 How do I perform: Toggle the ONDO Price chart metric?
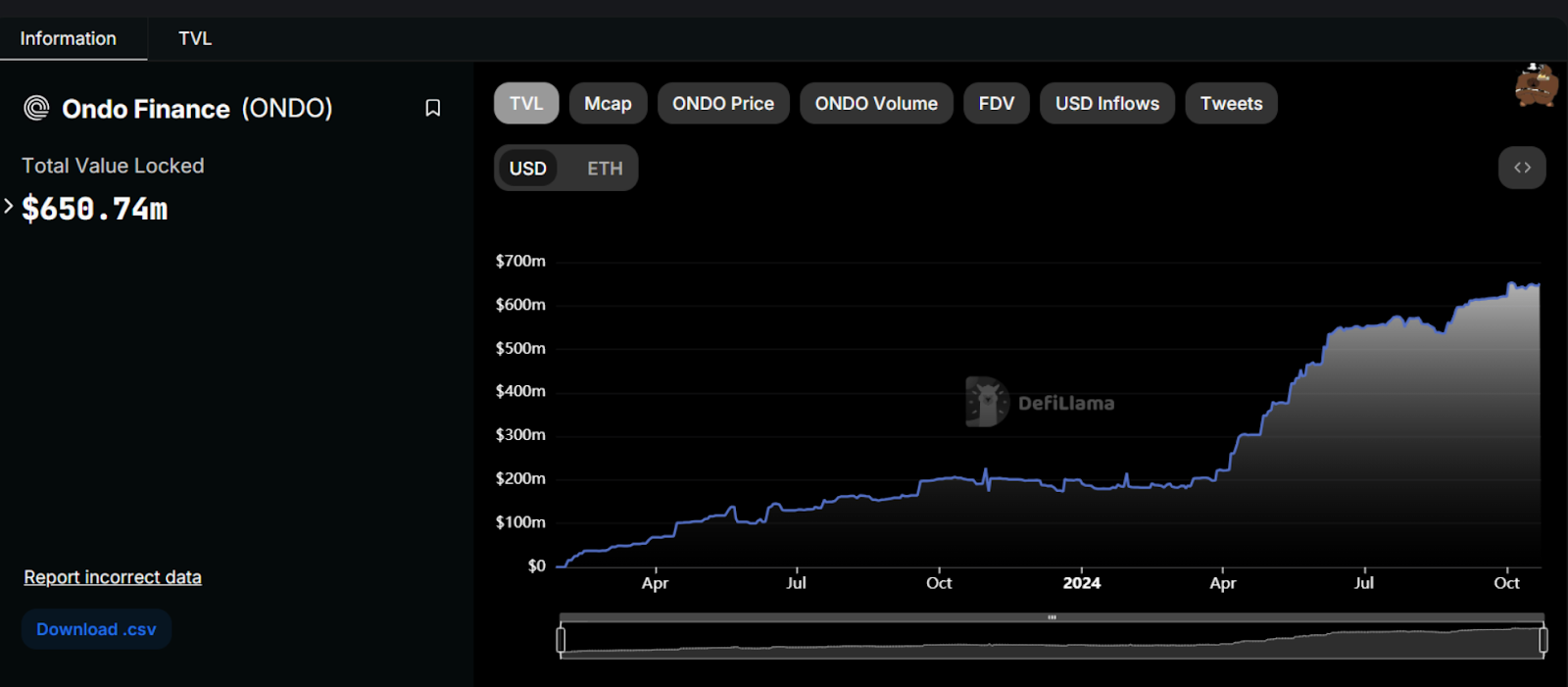tap(723, 103)
